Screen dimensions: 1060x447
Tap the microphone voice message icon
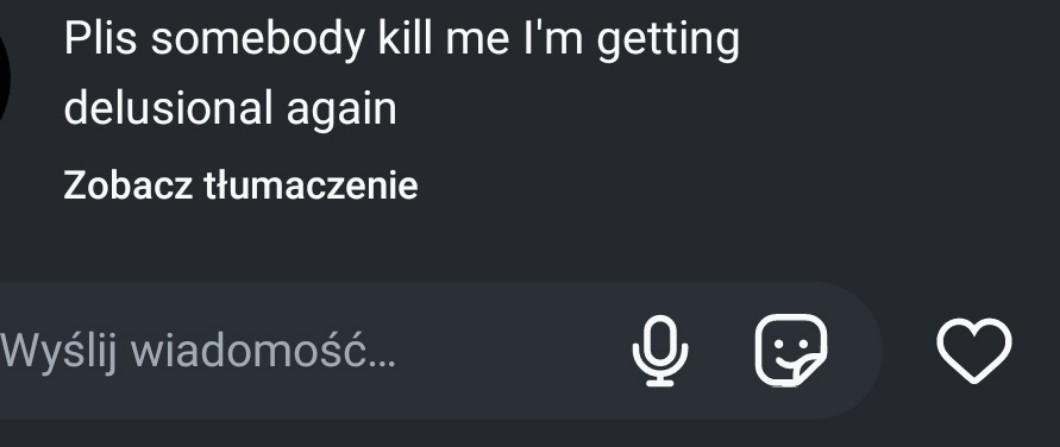(660, 351)
